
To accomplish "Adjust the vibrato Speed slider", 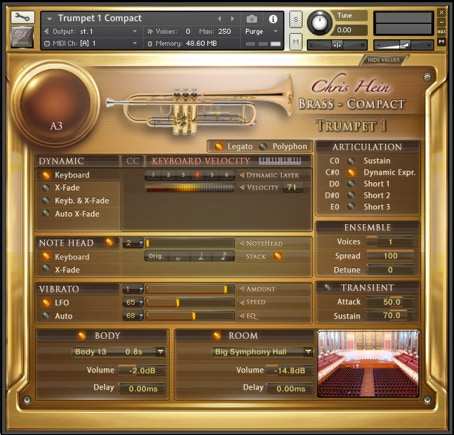I will point(190,302).
